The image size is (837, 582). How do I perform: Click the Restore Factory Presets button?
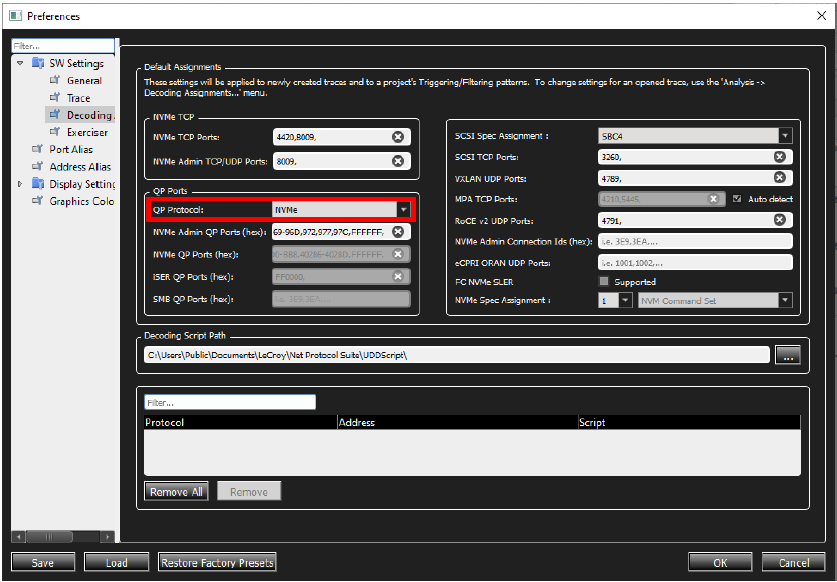pyautogui.click(x=217, y=562)
